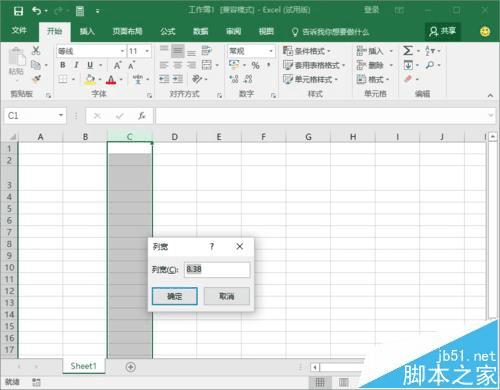500x390 pixels.
Task: Click the AutoSum sigma icon
Action: 408,51
